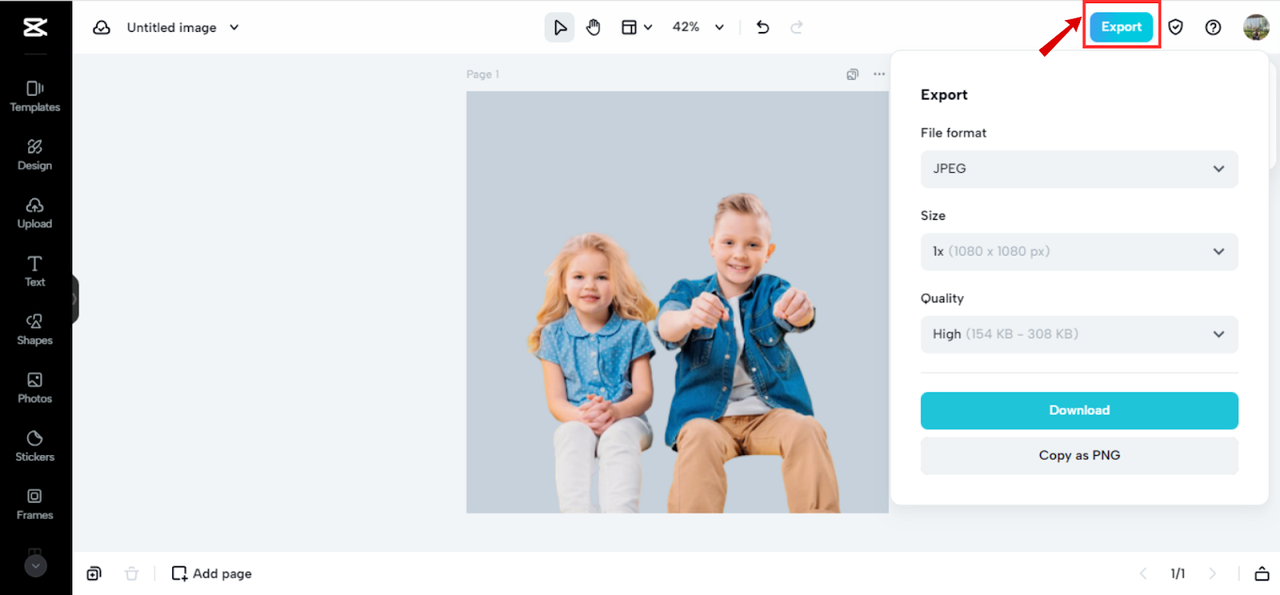Open the shield privacy icon
Screen dimensions: 1280x595
tap(1176, 27)
